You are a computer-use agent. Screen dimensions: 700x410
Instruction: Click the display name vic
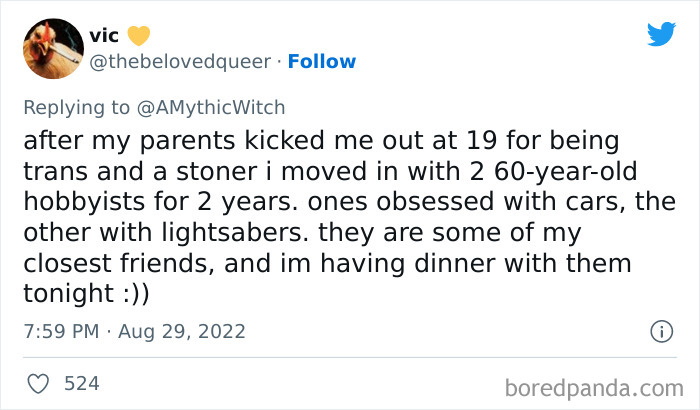pos(104,36)
